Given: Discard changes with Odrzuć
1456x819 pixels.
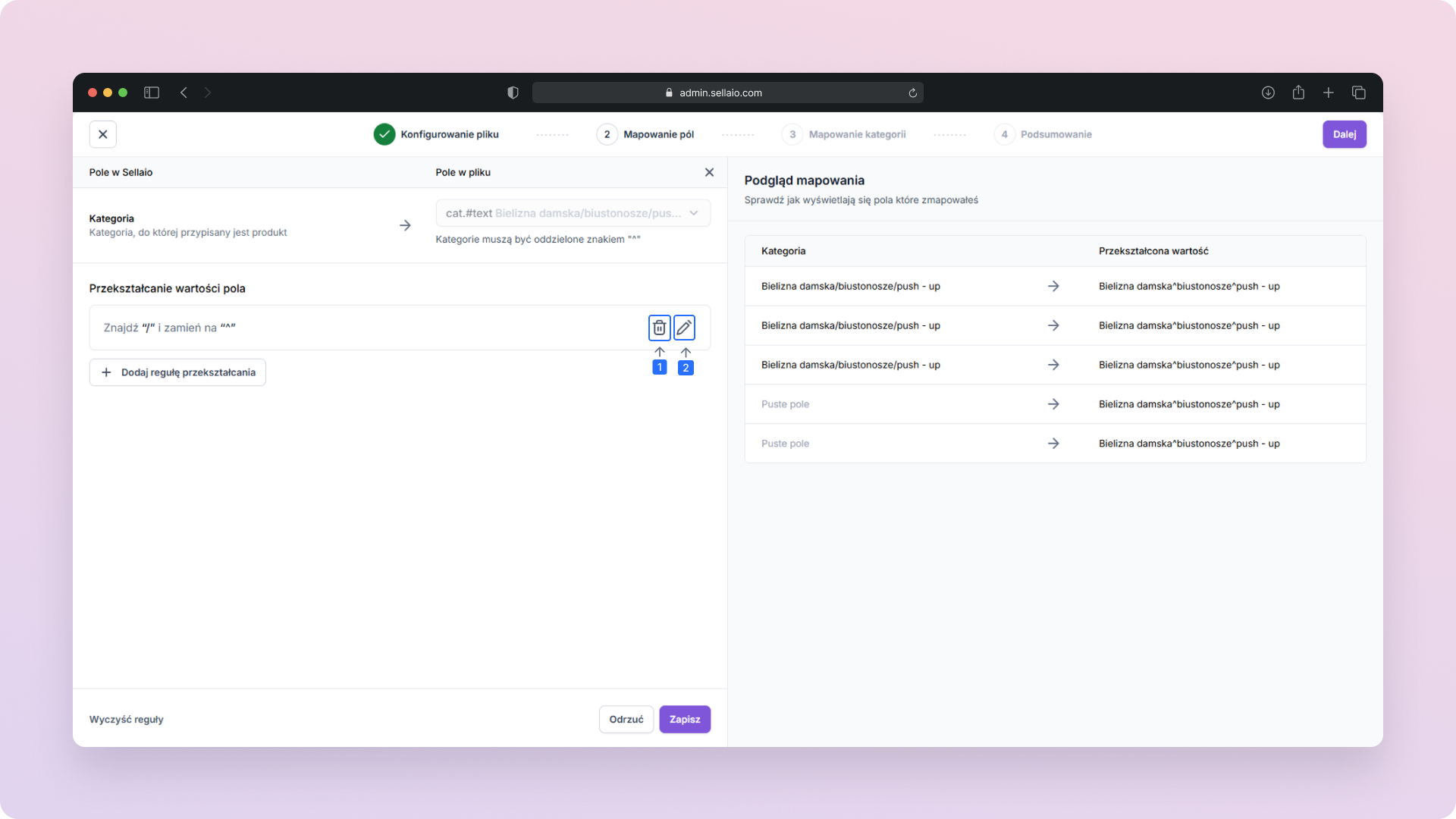Looking at the screenshot, I should click(626, 720).
